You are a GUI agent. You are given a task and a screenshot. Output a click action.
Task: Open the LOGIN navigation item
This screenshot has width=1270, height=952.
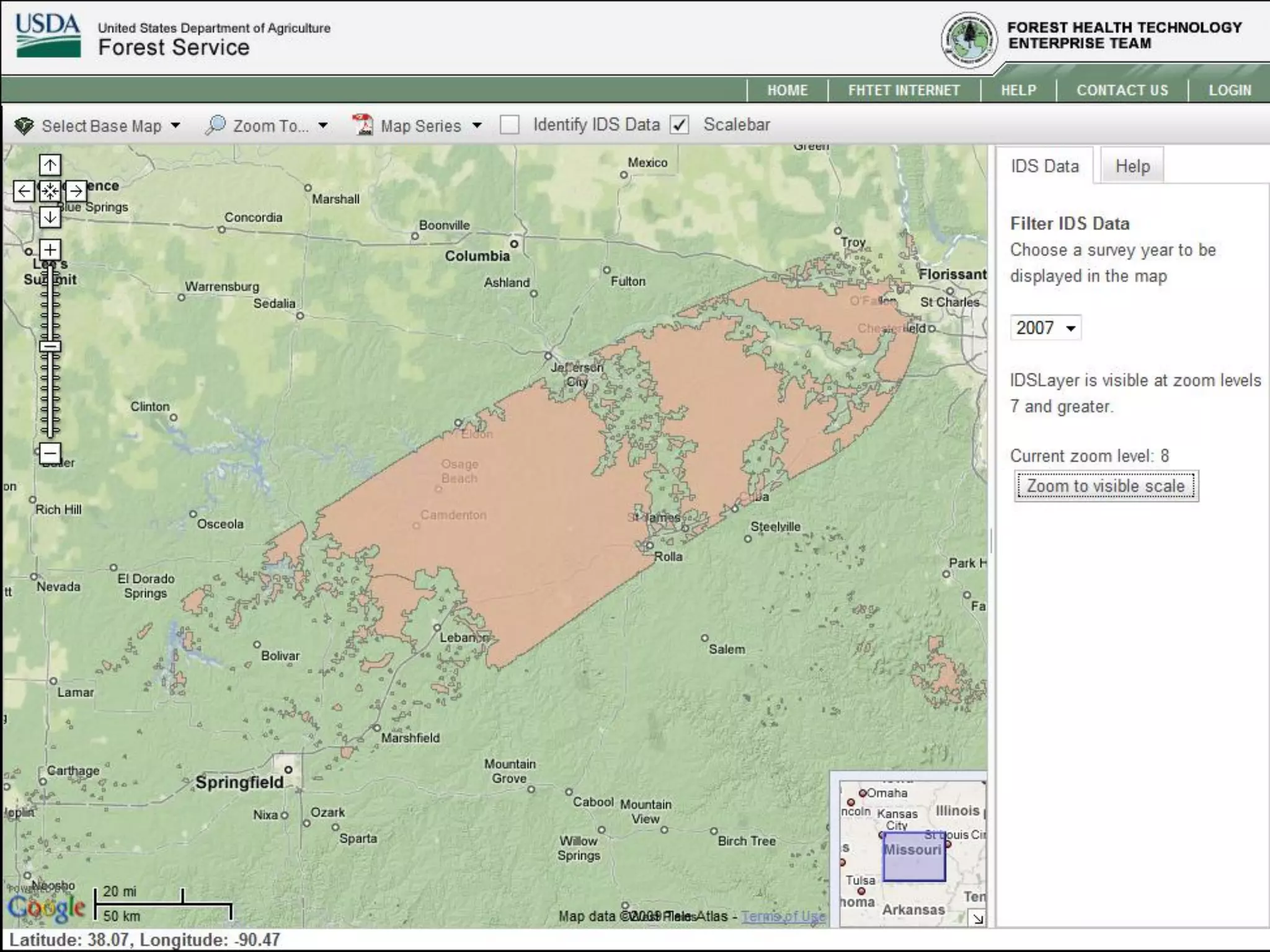(1230, 90)
